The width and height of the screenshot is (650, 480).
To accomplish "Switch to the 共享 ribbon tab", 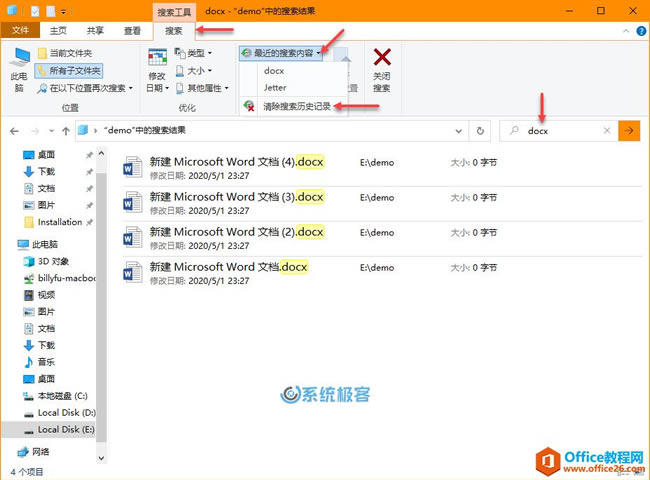I will point(95,30).
